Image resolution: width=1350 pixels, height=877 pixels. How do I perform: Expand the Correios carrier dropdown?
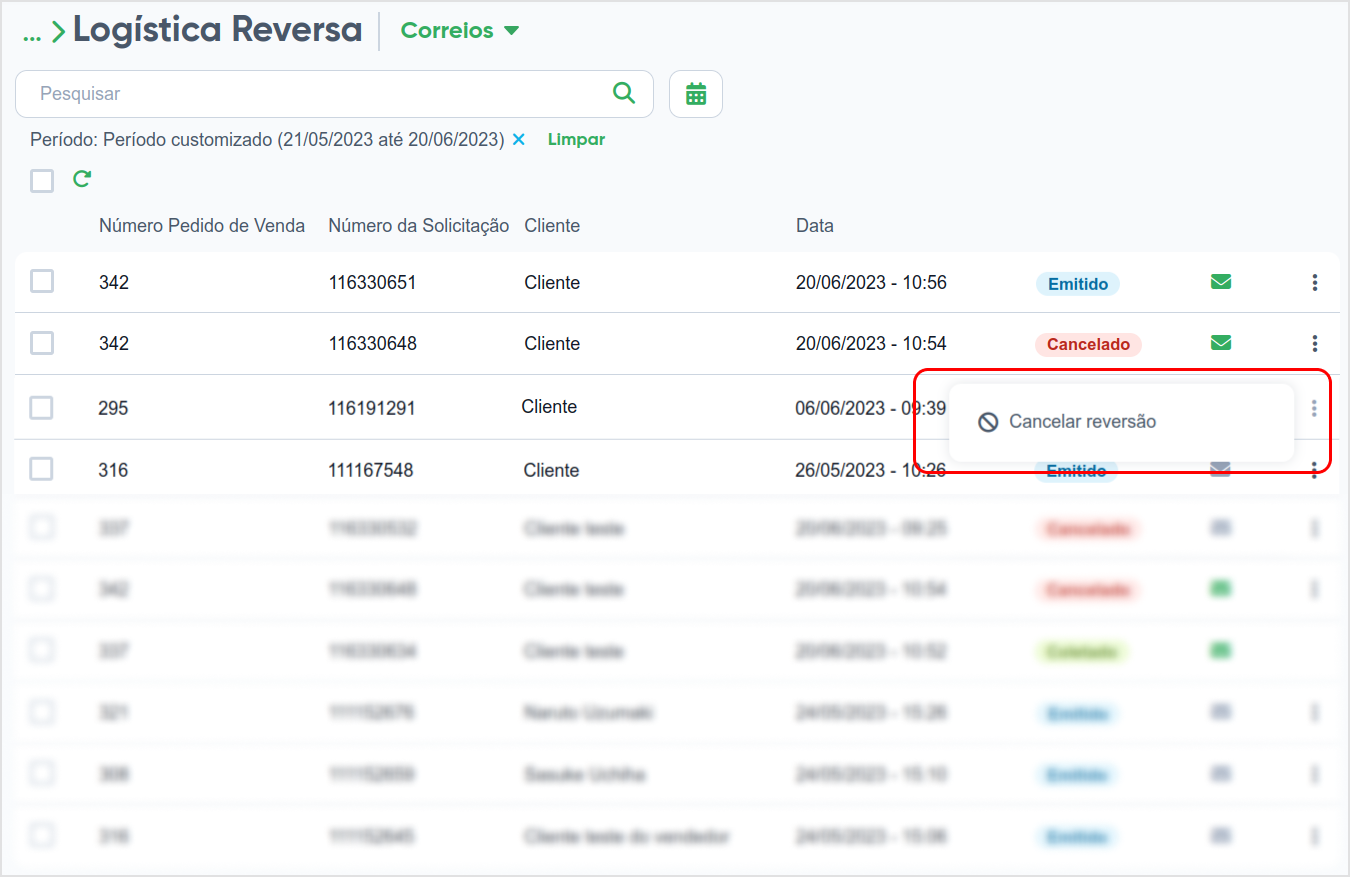(460, 31)
